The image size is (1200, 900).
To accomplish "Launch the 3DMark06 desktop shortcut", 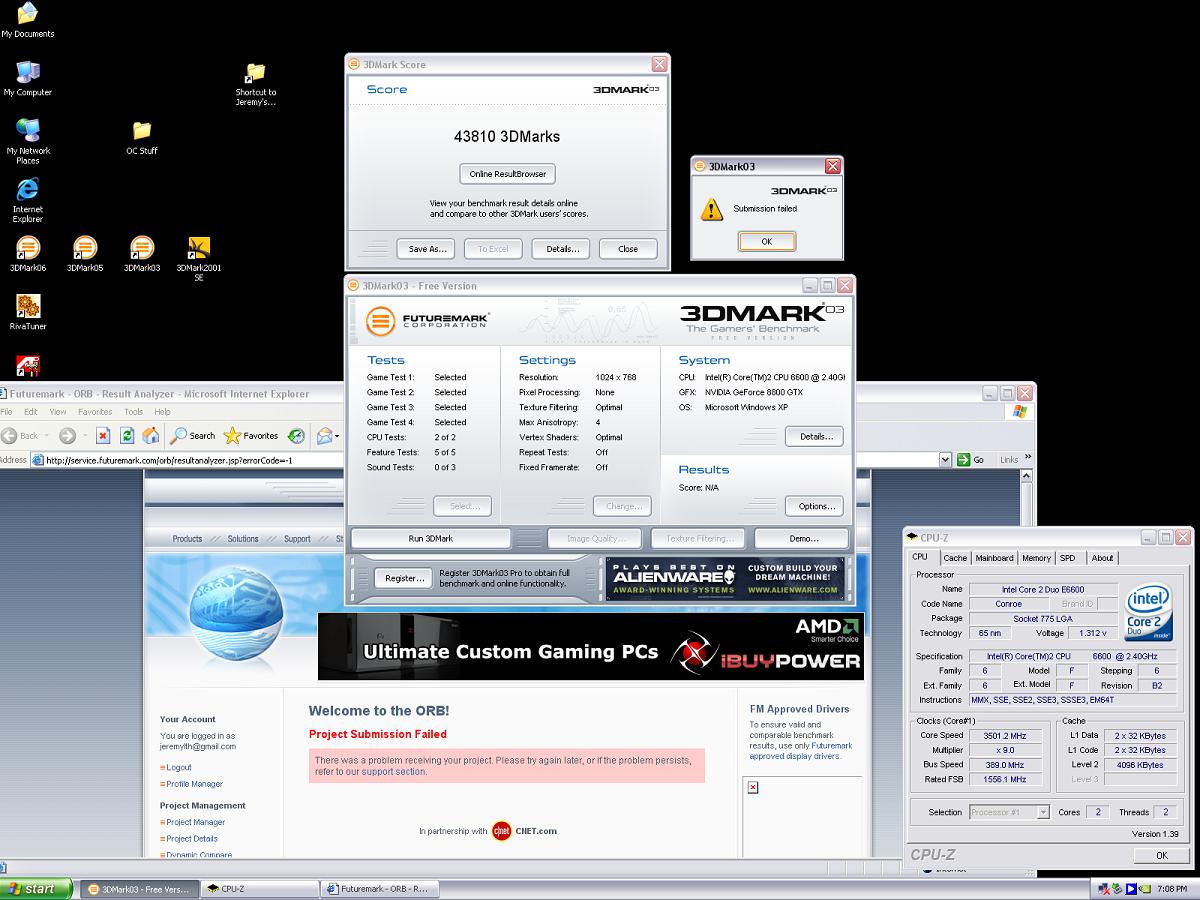I will pos(28,254).
